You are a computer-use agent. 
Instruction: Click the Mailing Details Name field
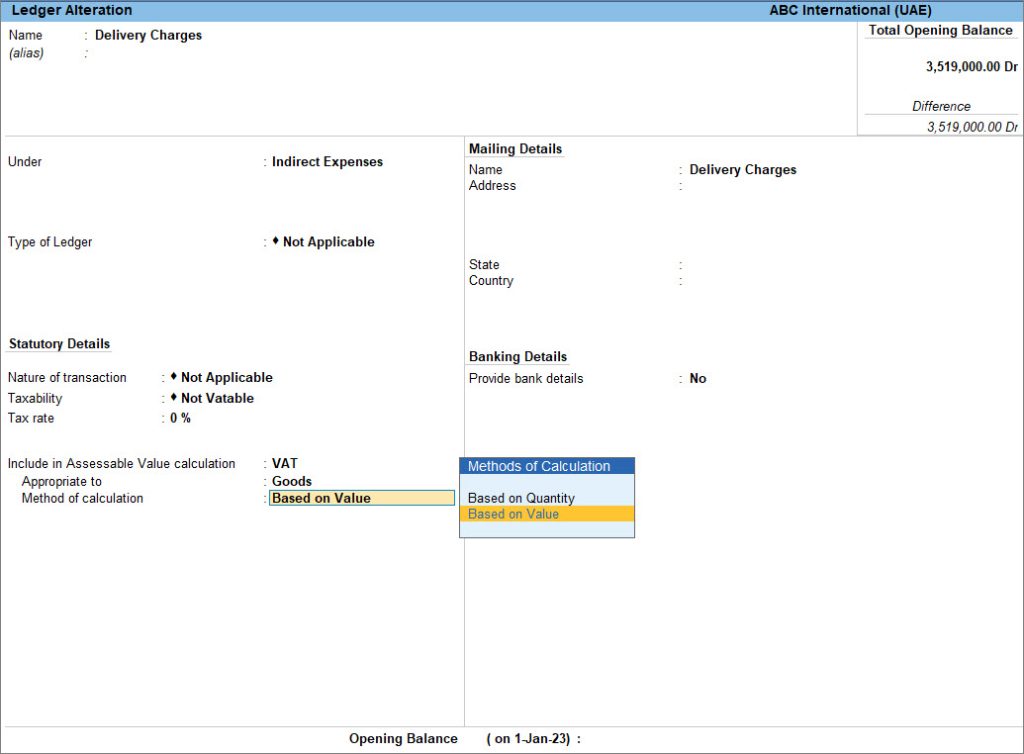point(742,169)
